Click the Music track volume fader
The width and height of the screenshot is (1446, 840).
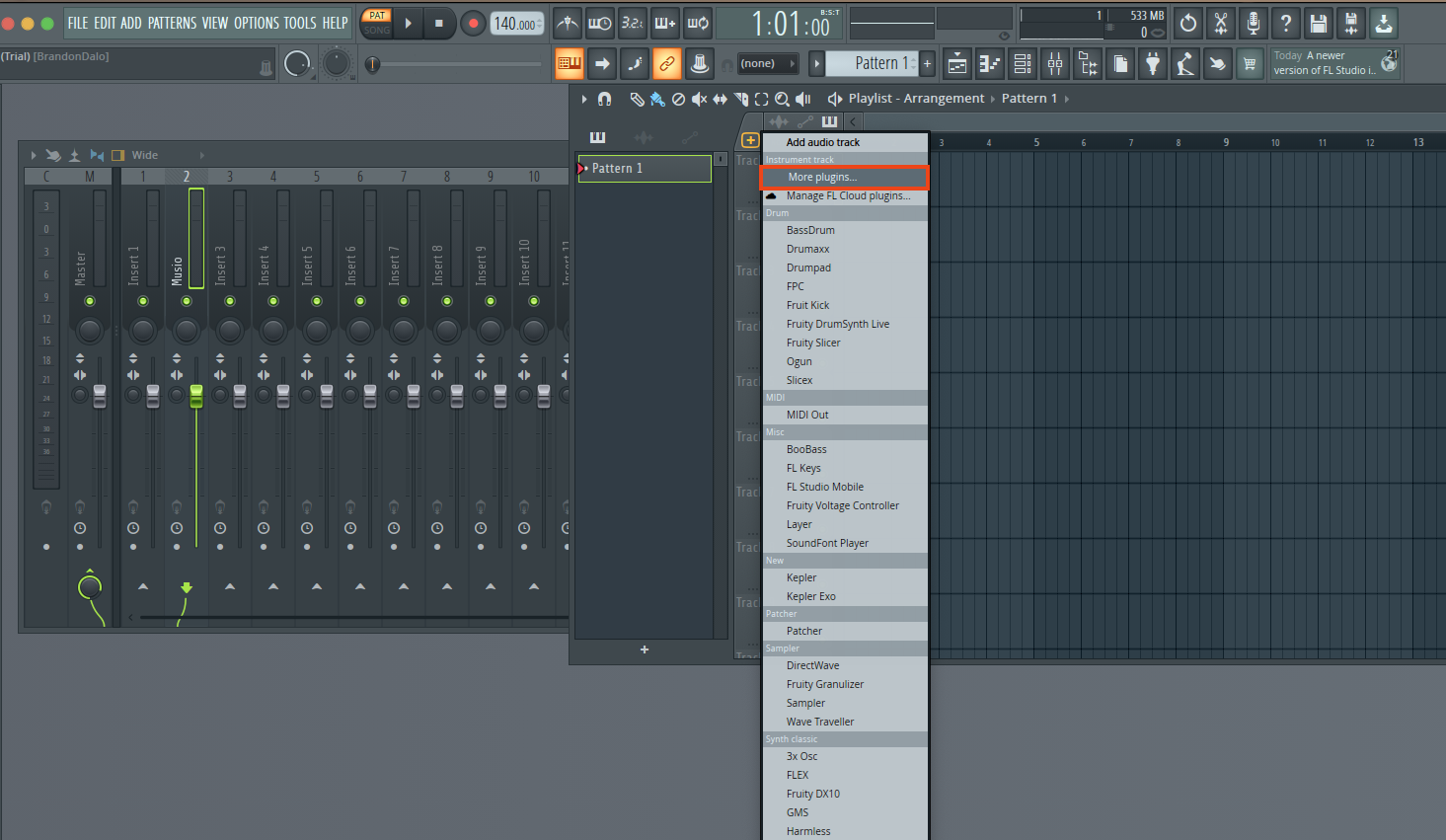click(196, 396)
